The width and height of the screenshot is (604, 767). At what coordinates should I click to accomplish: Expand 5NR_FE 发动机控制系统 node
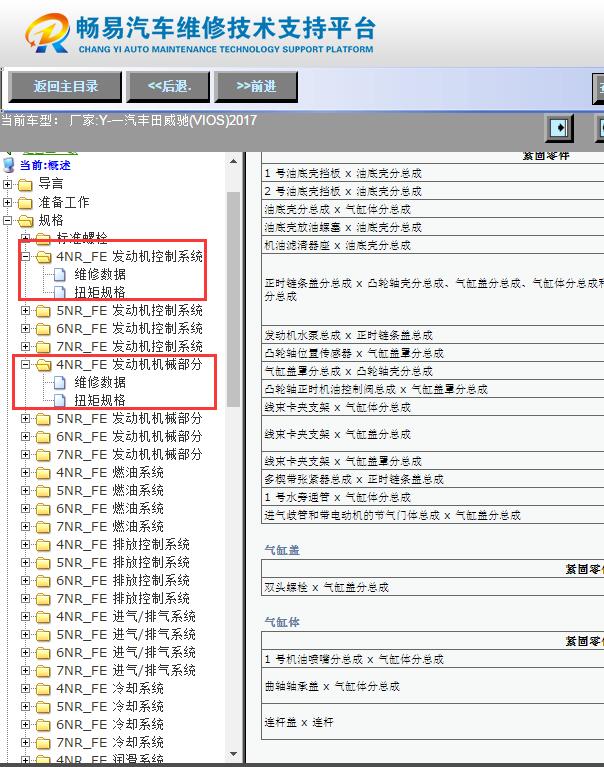25,310
